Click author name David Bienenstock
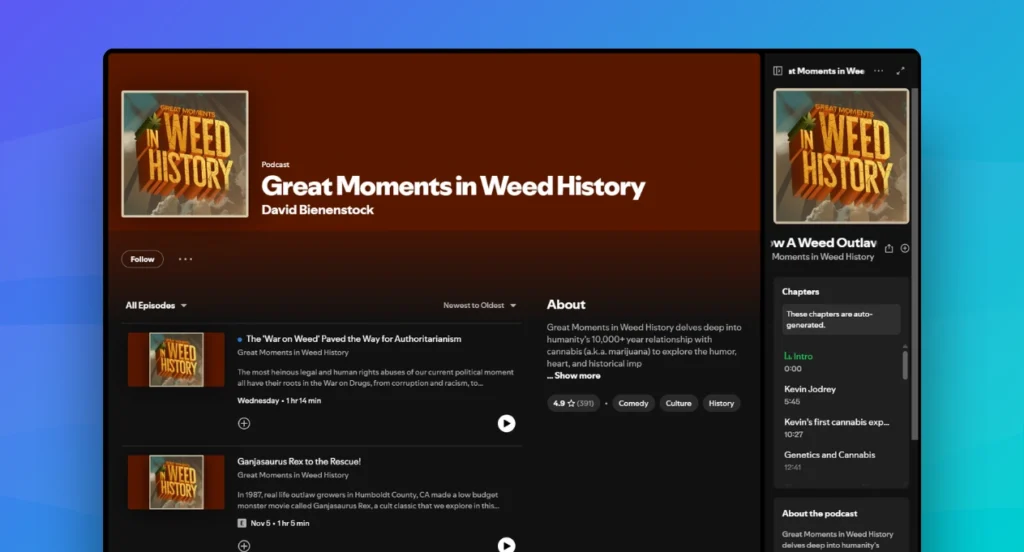Viewport: 1024px width, 552px height. 317,210
